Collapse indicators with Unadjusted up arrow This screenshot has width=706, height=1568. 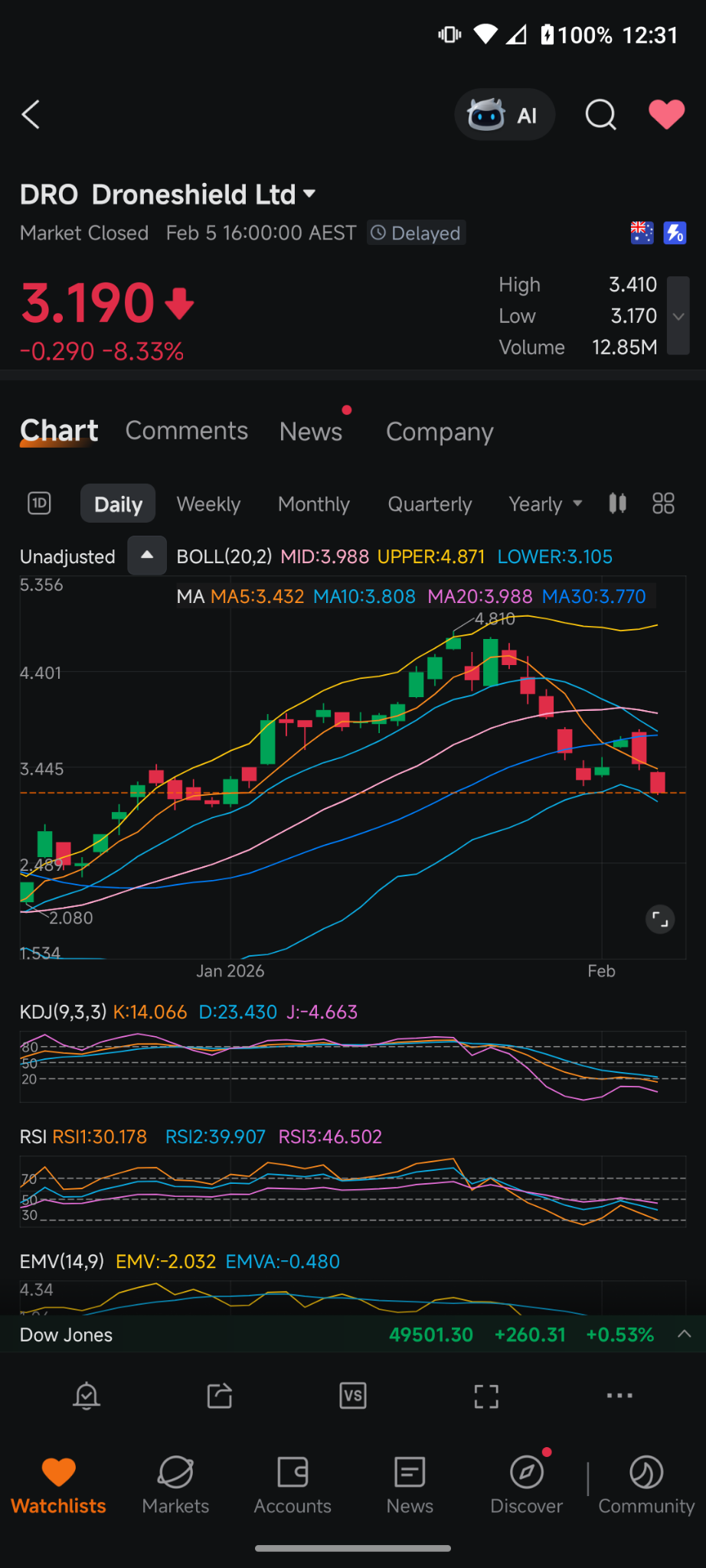point(147,556)
